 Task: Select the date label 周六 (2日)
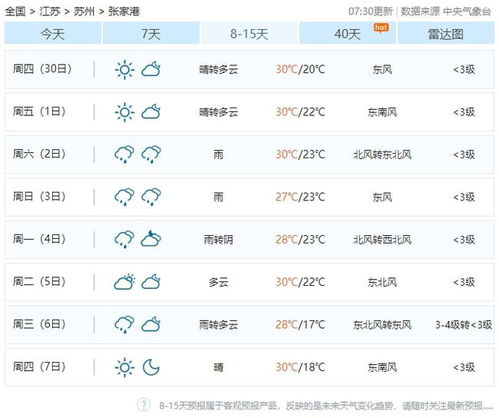(x=39, y=154)
